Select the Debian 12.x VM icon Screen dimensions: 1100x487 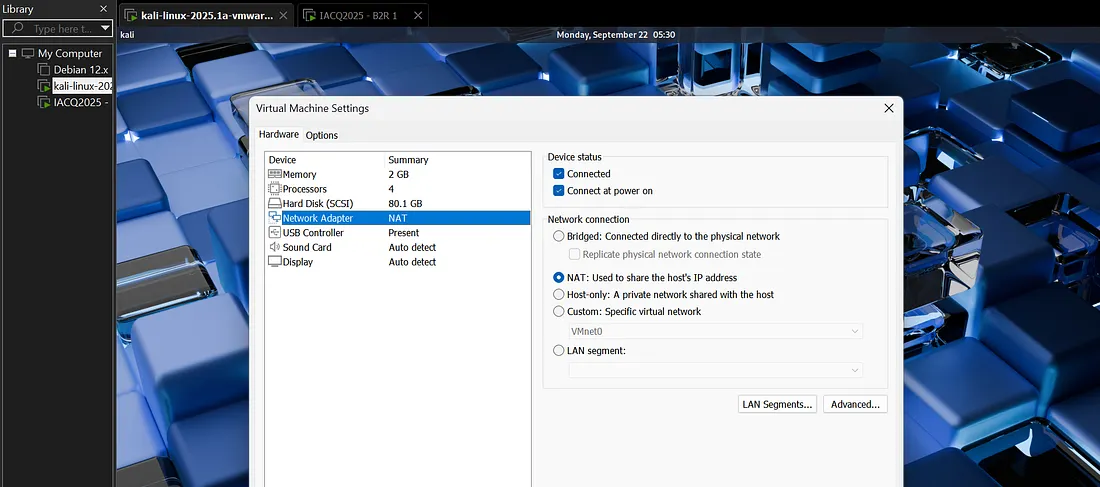tap(44, 70)
